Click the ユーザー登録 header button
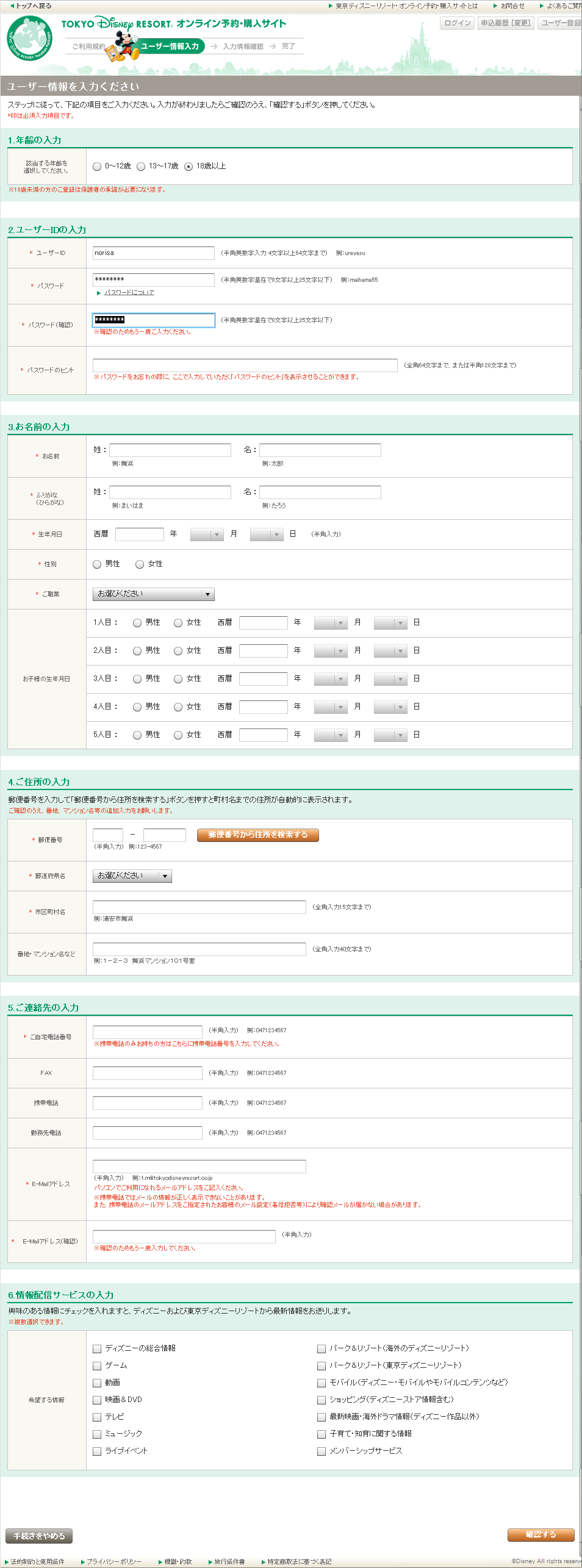Viewport: 582px width, 1568px height. 559,23
